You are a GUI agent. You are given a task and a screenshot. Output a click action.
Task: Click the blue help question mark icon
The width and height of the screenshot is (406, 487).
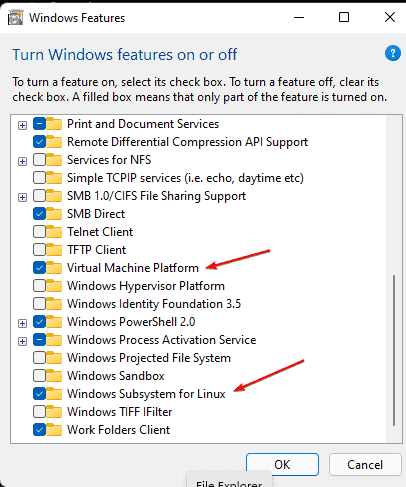[x=393, y=53]
